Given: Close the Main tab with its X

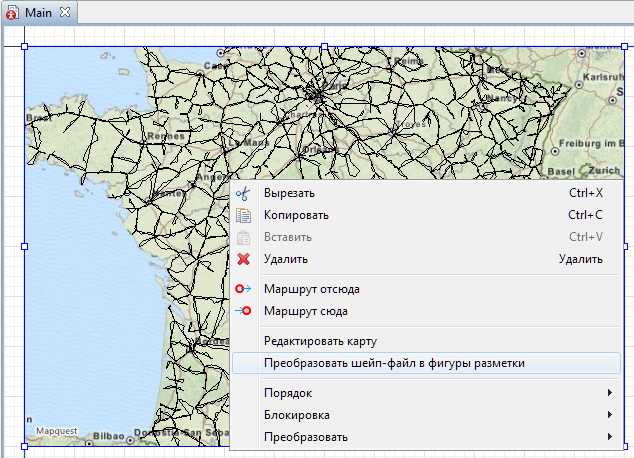Looking at the screenshot, I should point(65,13).
